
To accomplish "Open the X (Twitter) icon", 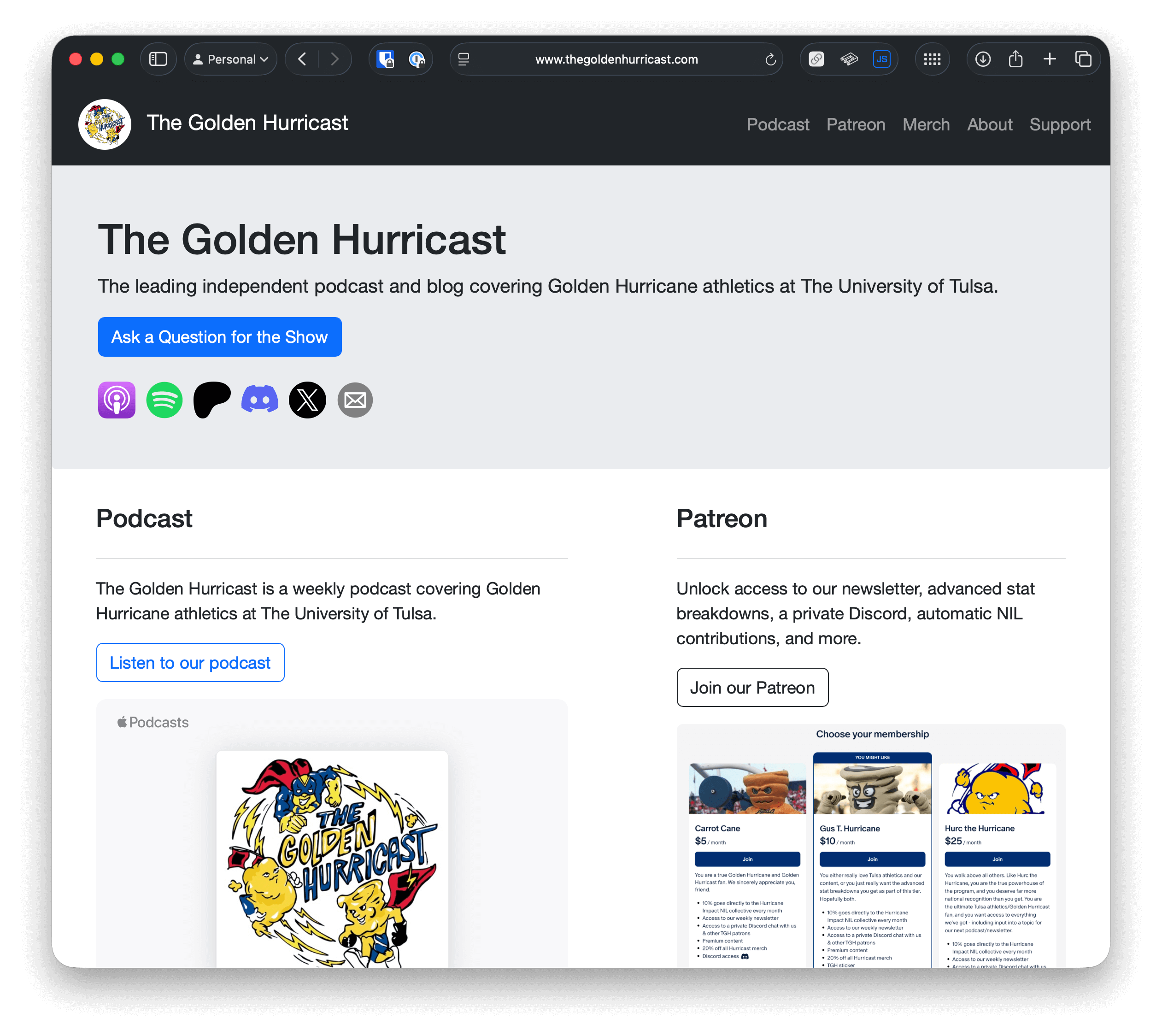I will [307, 400].
